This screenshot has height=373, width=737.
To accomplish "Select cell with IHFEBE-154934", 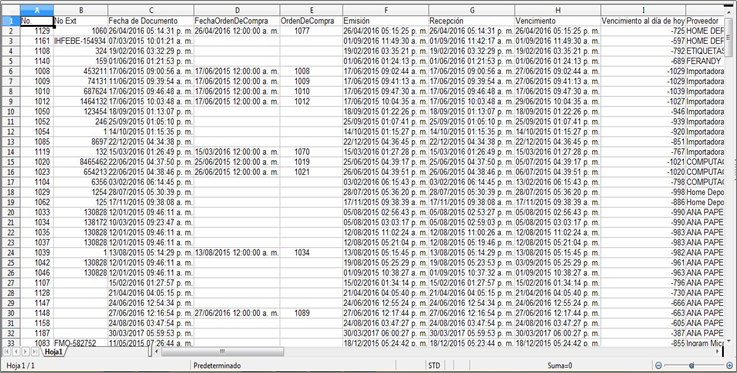I will tap(80, 41).
